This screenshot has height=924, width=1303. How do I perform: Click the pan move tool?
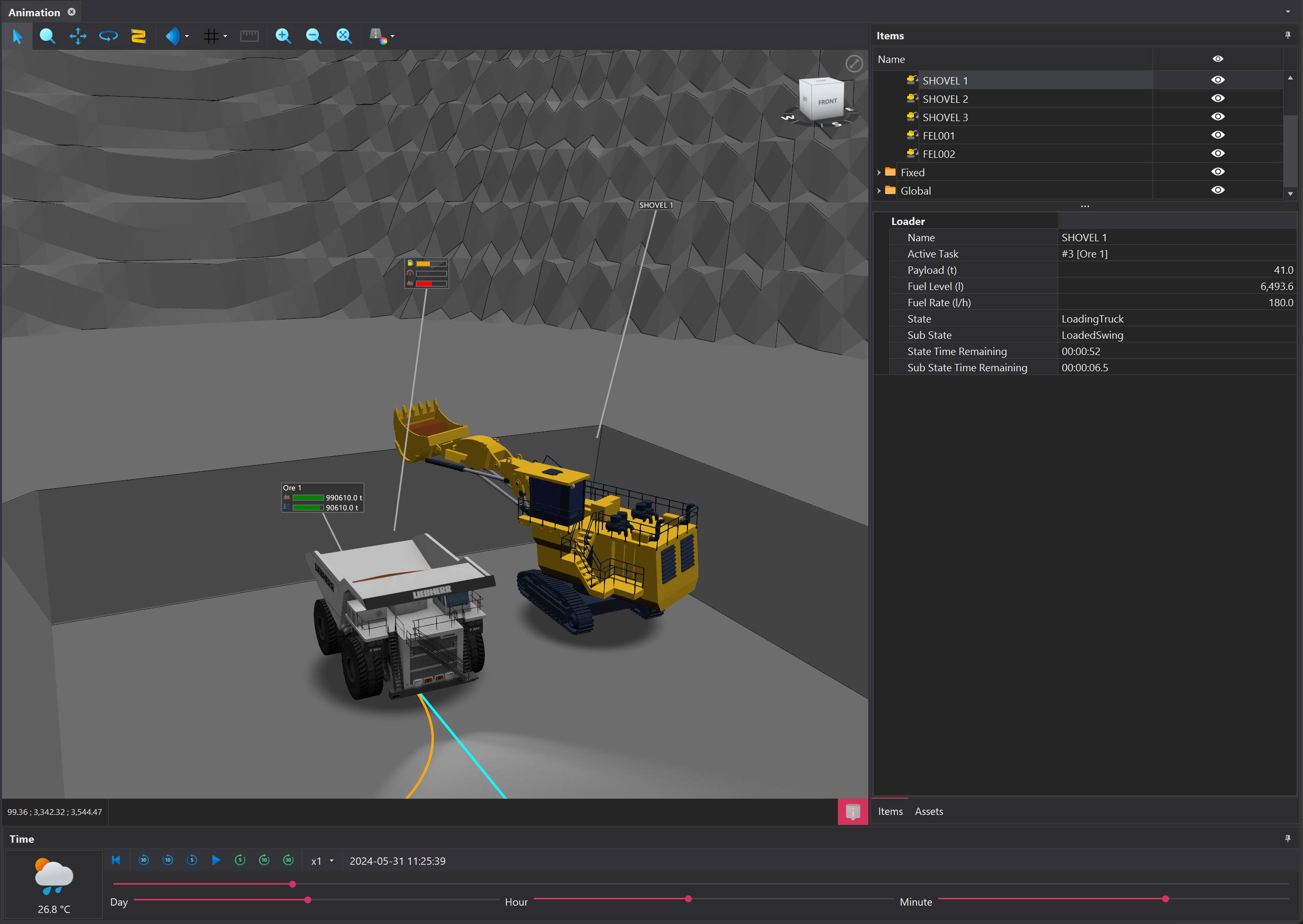click(x=78, y=36)
